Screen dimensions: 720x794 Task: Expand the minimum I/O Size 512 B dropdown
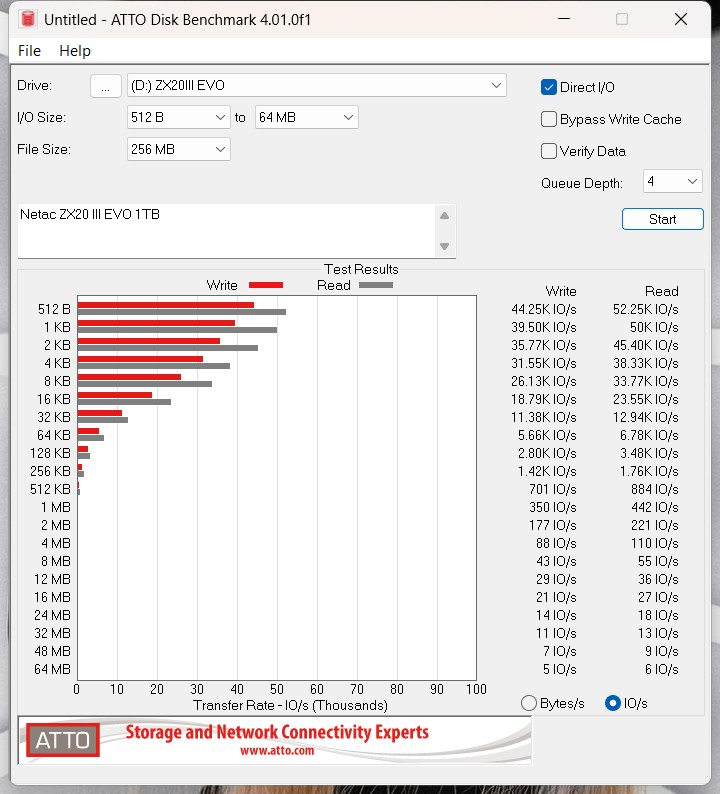click(179, 117)
